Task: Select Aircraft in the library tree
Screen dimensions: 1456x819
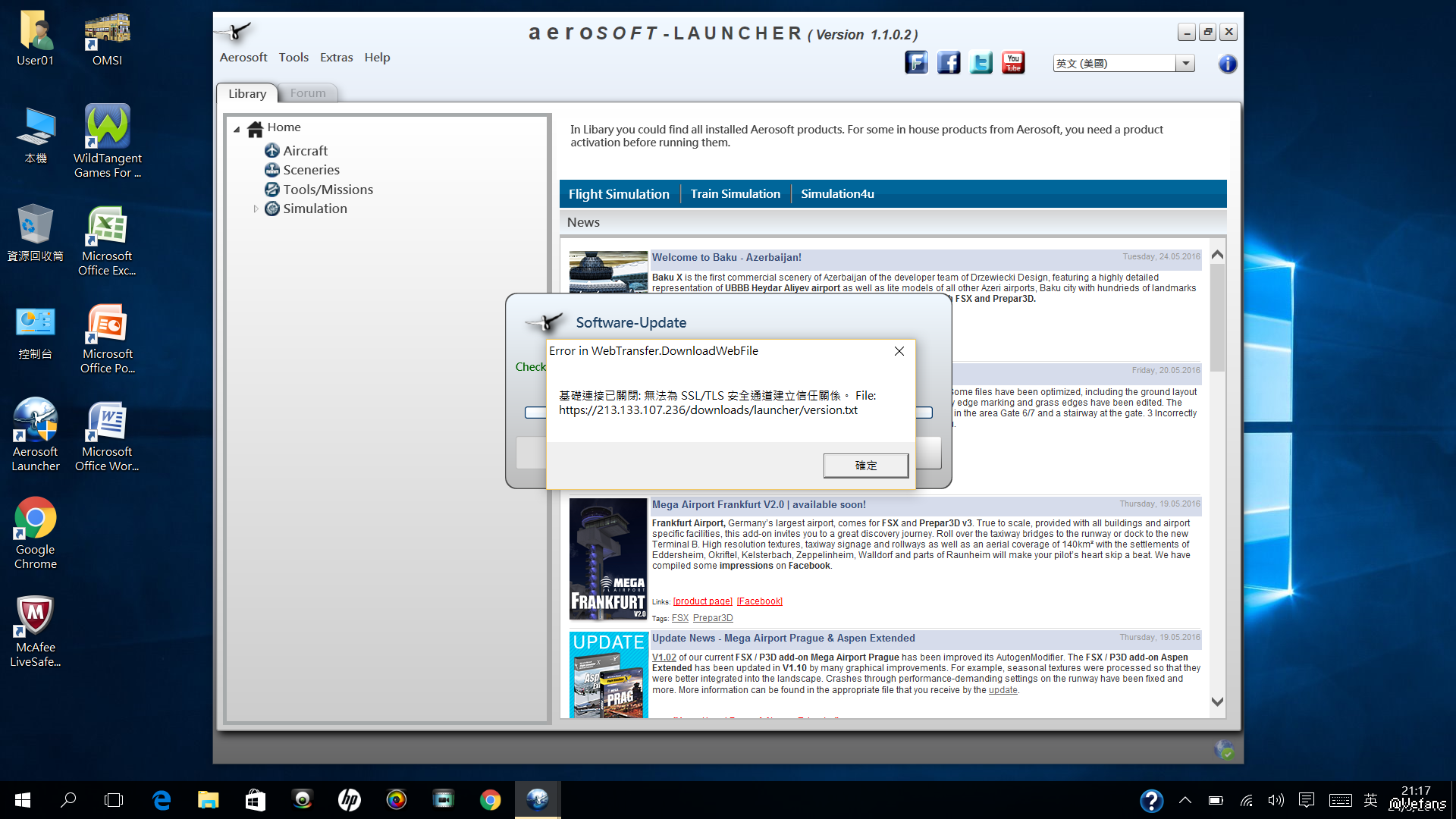Action: click(x=305, y=151)
